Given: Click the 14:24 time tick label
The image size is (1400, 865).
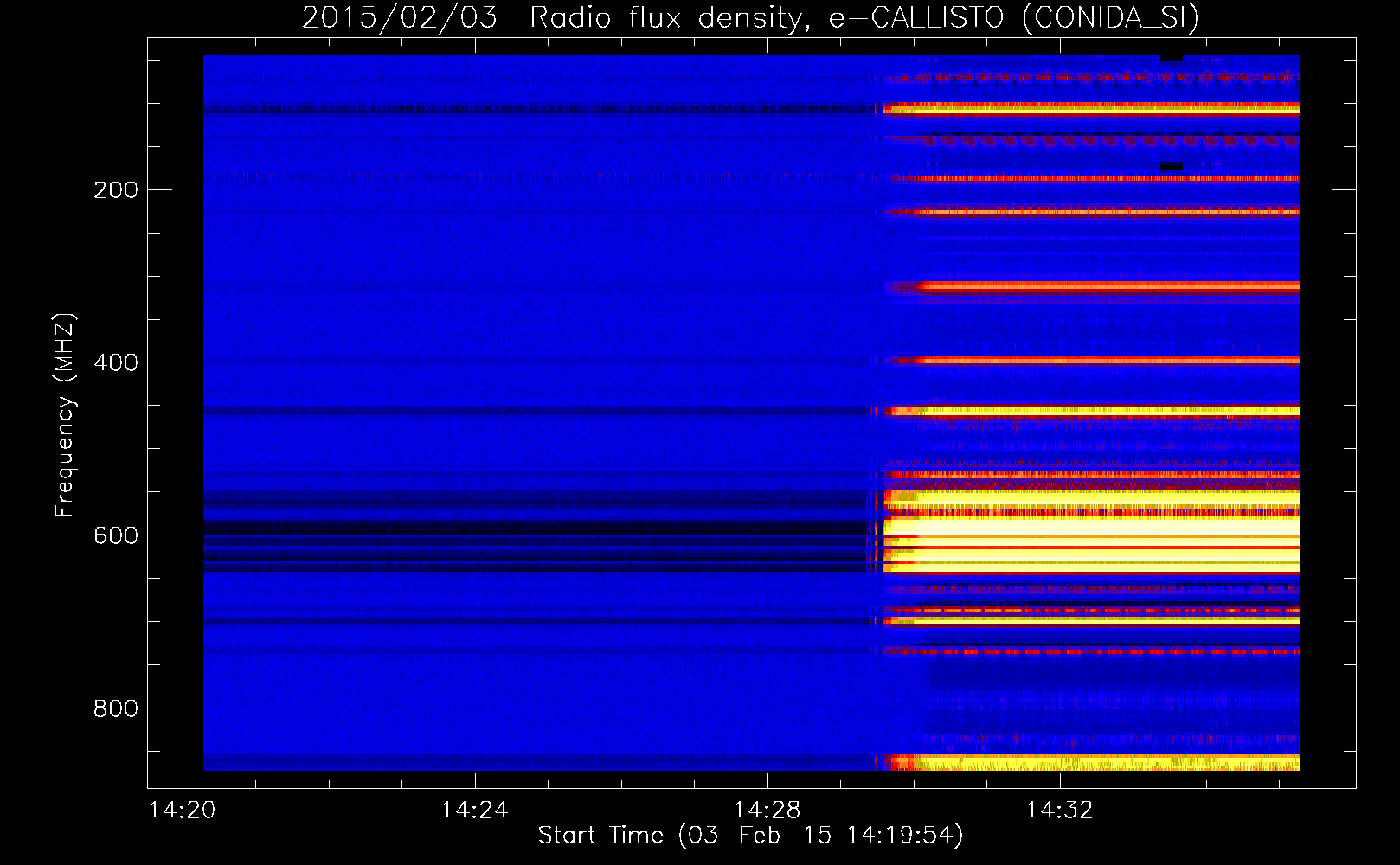Looking at the screenshot, I should (474, 810).
